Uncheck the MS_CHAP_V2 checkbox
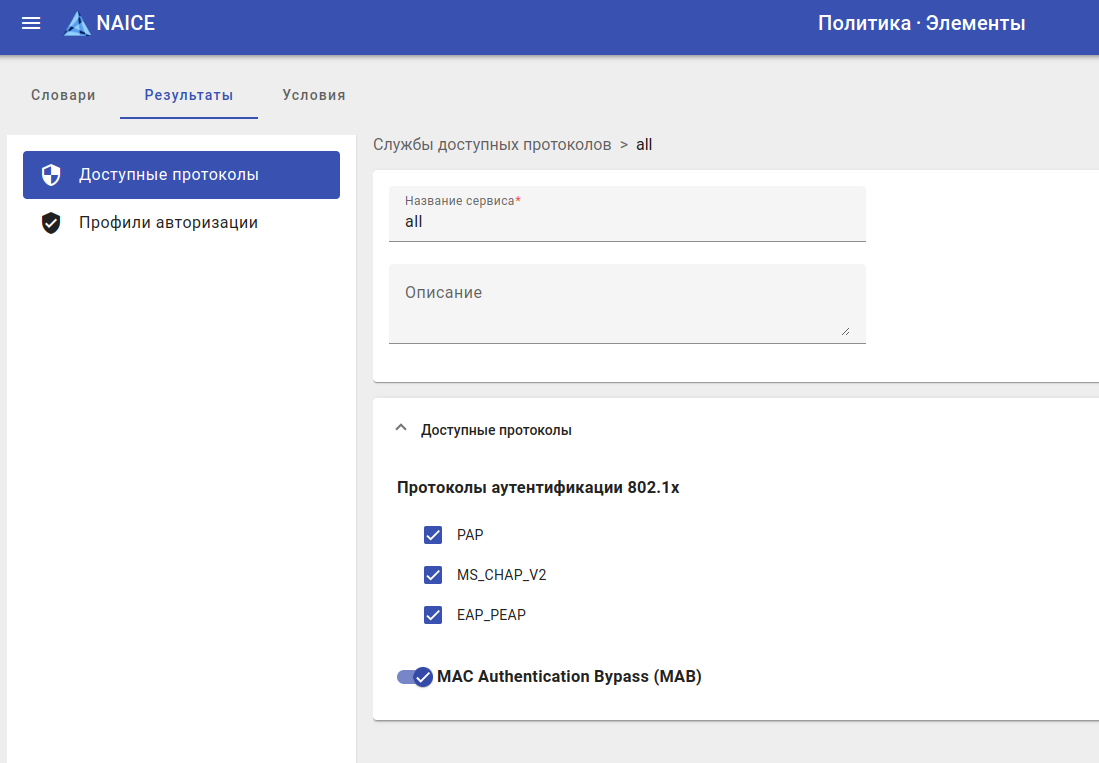Screen dimensions: 1099x763 [x=433, y=575]
